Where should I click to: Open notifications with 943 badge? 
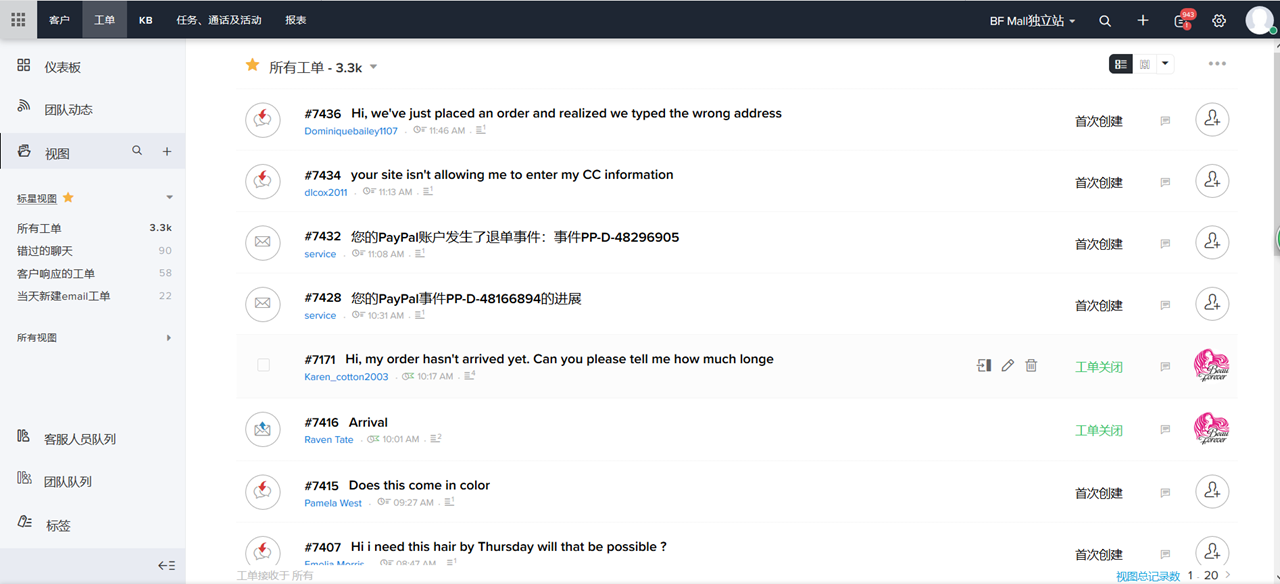coord(1181,21)
